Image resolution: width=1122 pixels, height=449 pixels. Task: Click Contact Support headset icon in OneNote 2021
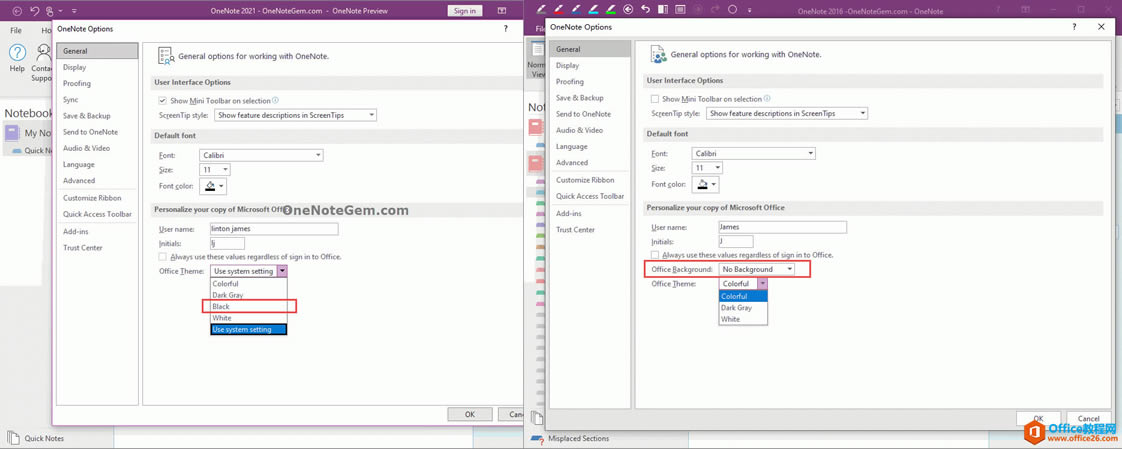click(x=44, y=52)
